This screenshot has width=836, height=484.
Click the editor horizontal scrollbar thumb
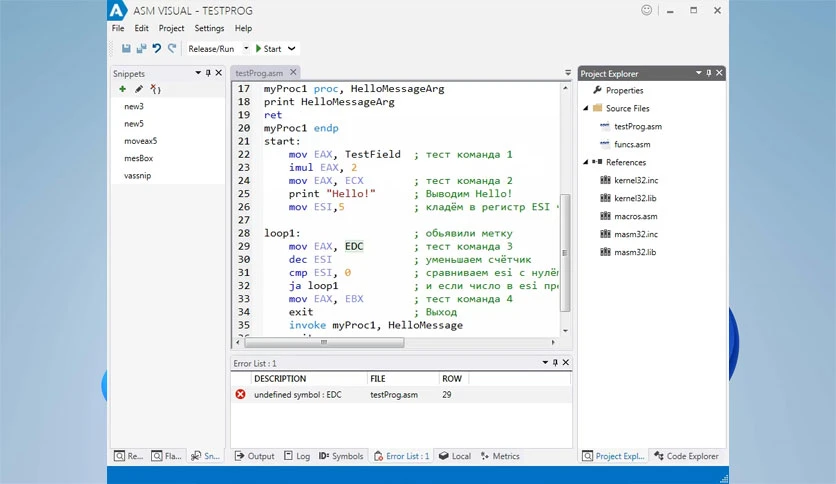(324, 342)
